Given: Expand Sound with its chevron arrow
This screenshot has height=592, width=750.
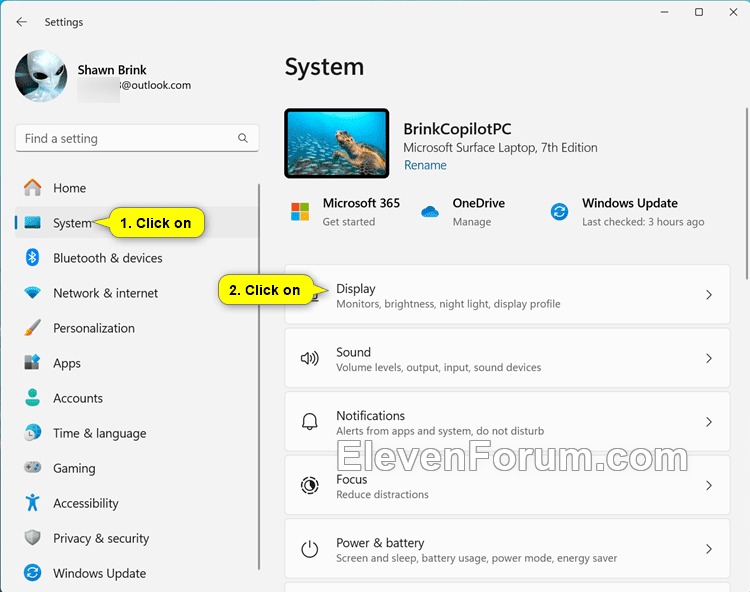Looking at the screenshot, I should [709, 359].
